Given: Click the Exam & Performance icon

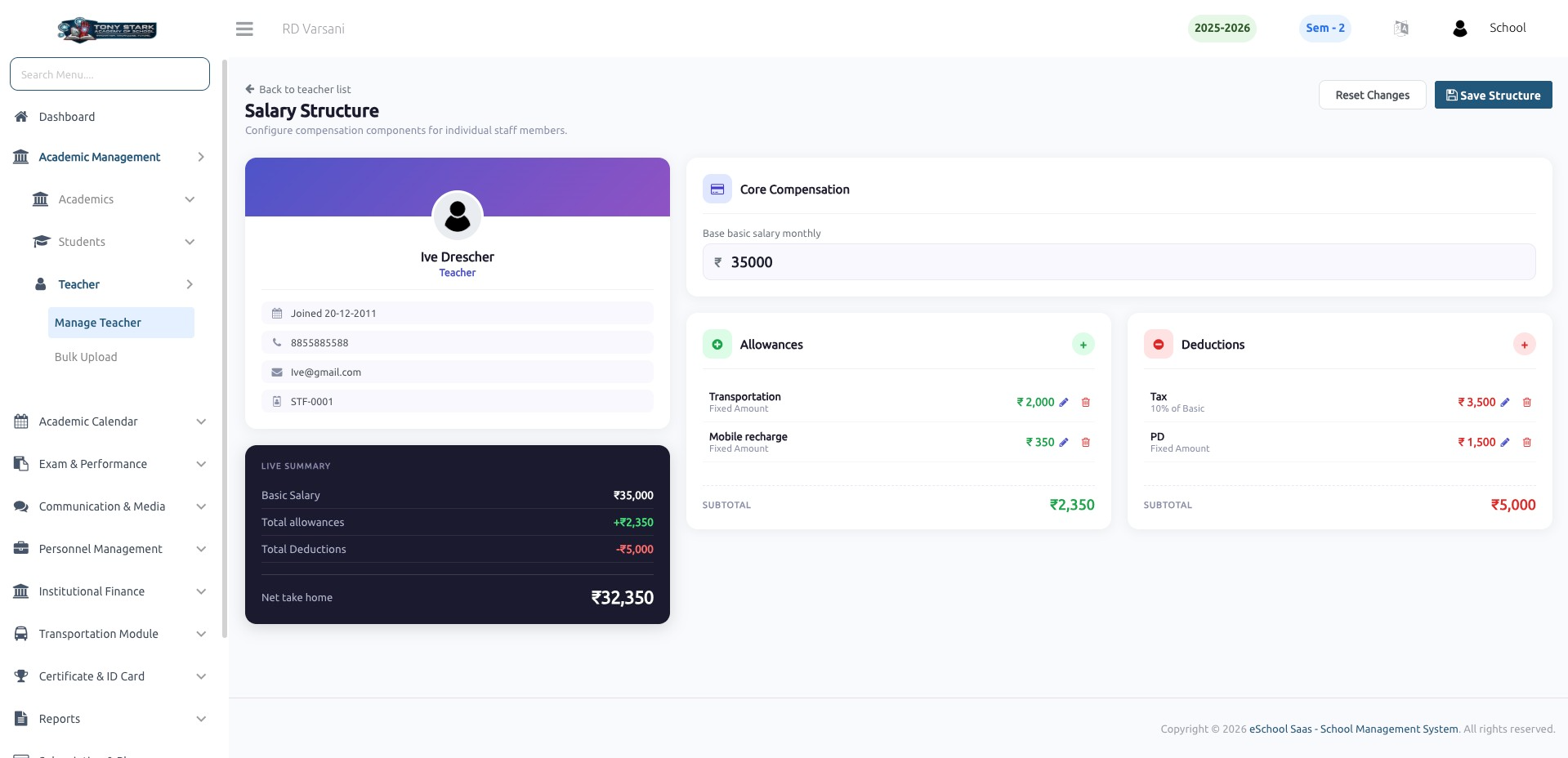Looking at the screenshot, I should point(21,464).
